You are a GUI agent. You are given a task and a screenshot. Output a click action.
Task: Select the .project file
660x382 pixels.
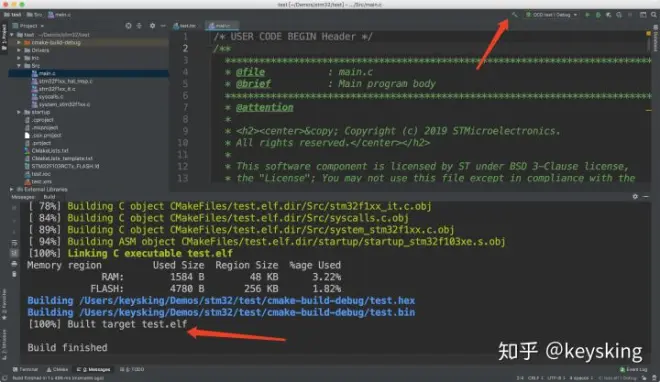[x=38, y=143]
